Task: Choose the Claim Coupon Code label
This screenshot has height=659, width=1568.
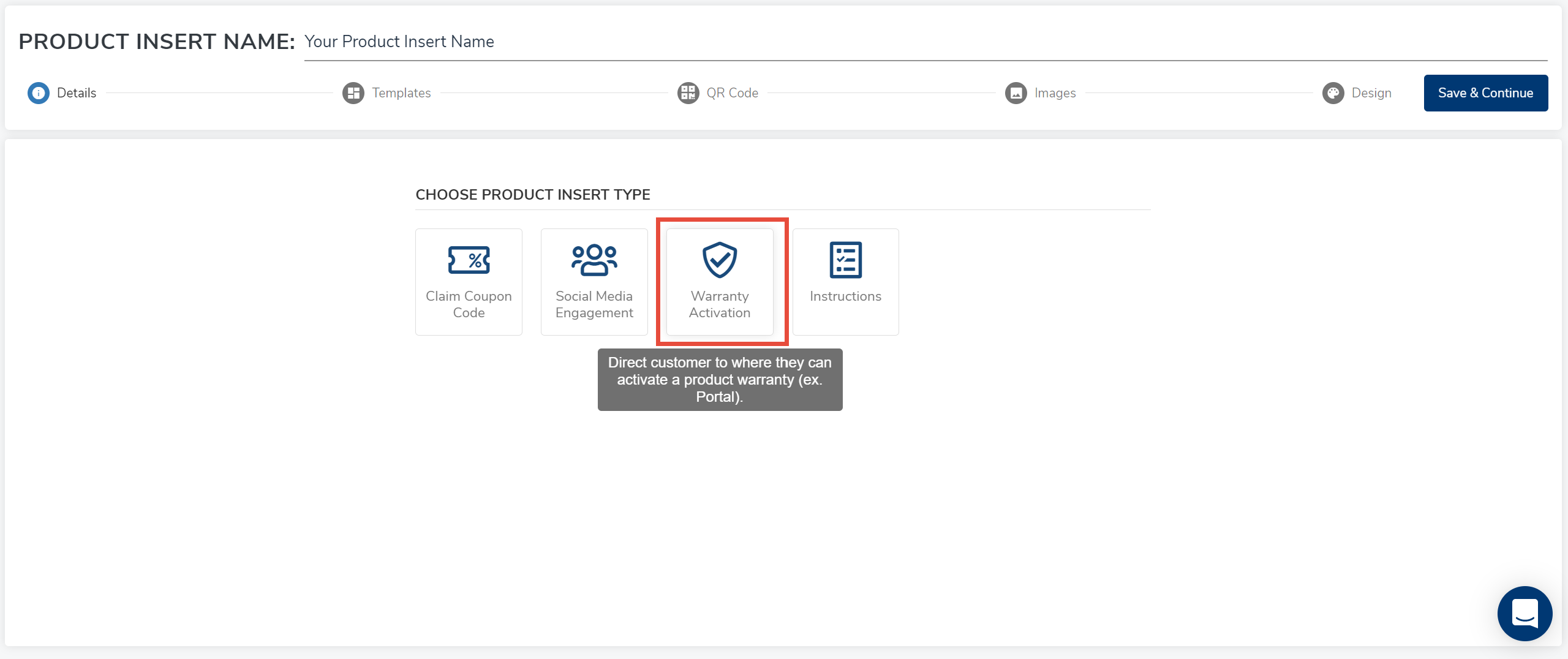Action: point(469,304)
